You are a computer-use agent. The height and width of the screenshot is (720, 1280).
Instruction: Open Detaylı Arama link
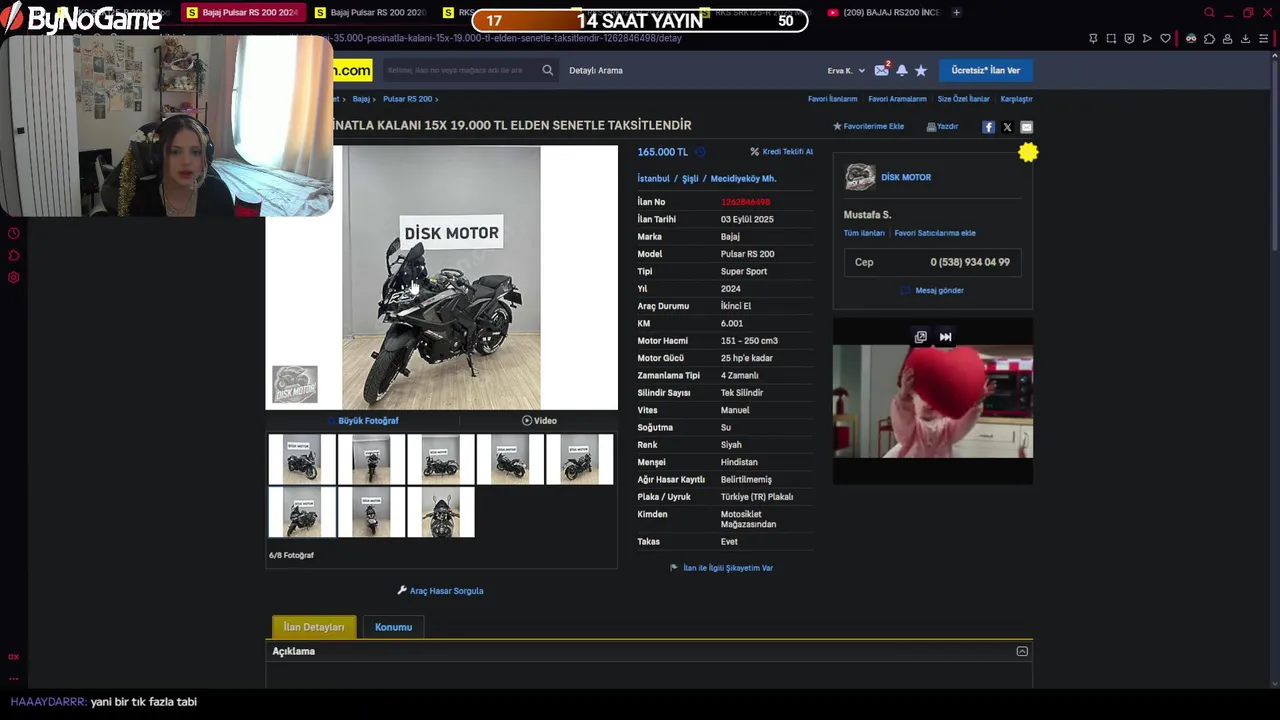tap(596, 70)
